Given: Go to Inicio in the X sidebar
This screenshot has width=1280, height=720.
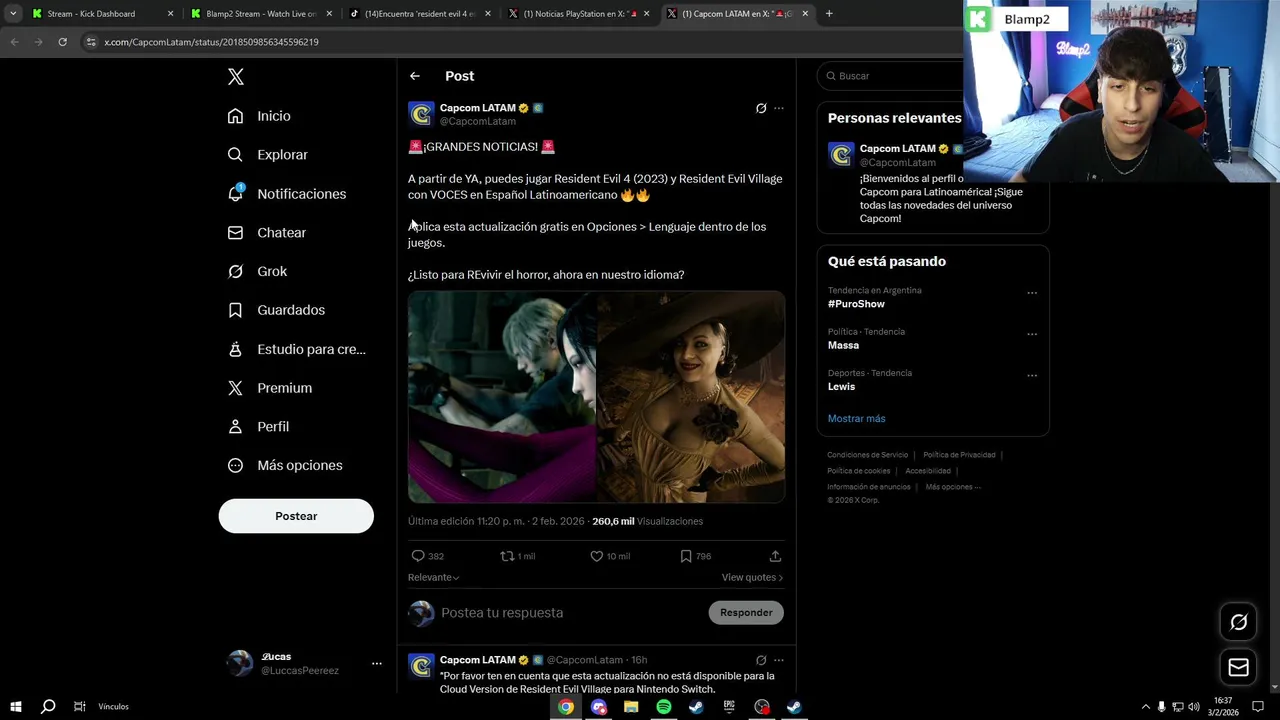Looking at the screenshot, I should (259, 116).
